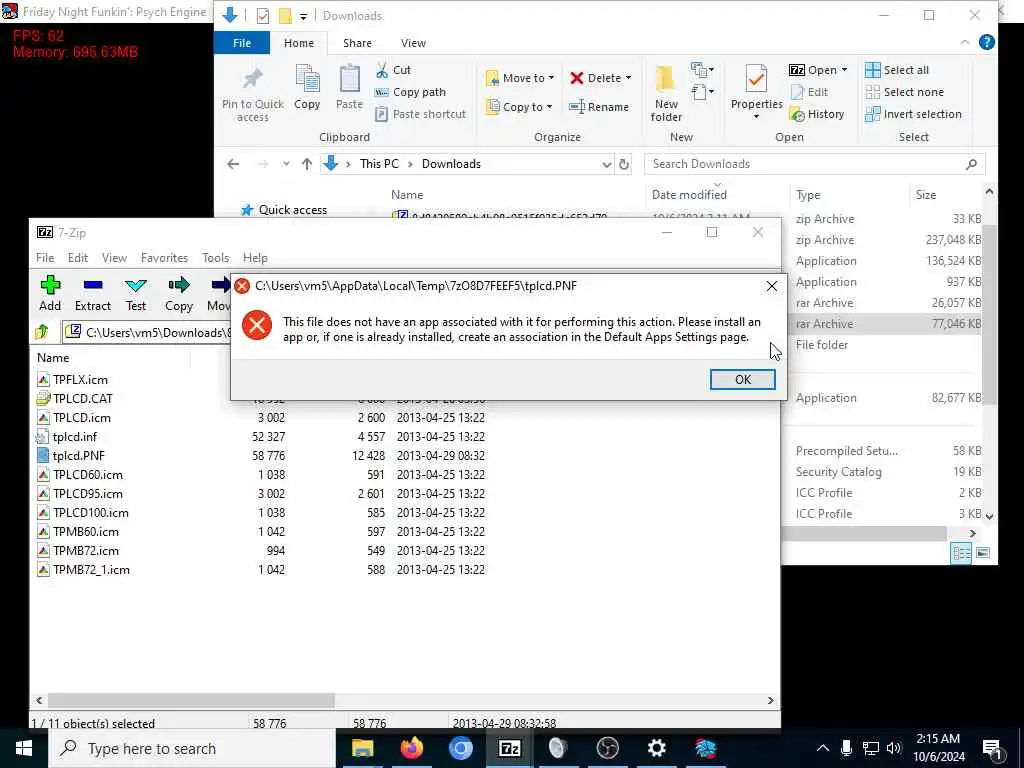Open the 7-Zip File menu
The image size is (1024, 768).
click(x=45, y=258)
